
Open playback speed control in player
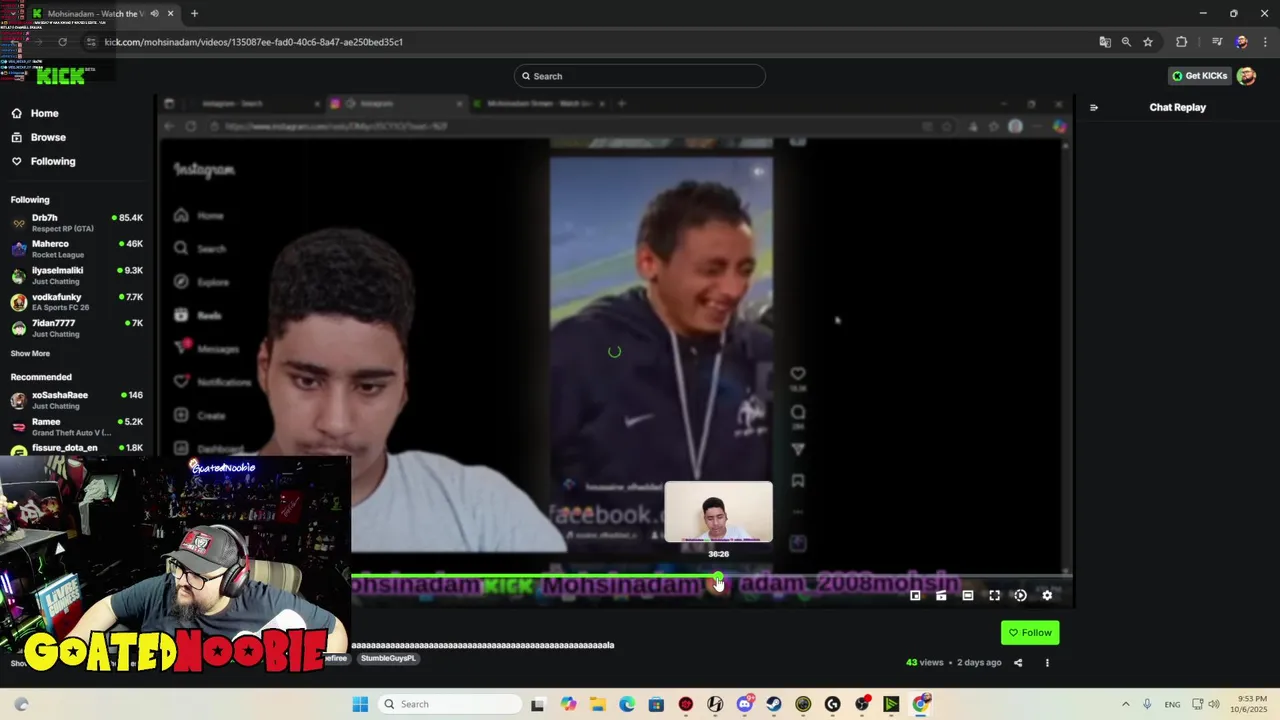tap(1020, 595)
